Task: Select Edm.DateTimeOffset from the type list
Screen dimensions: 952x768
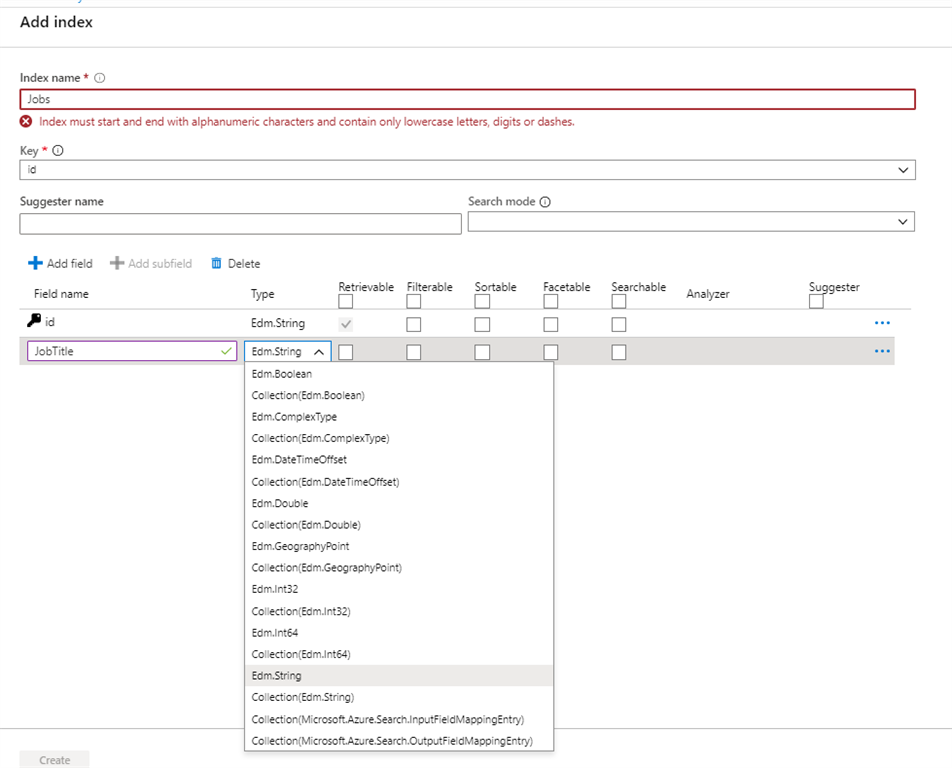Action: (x=299, y=460)
